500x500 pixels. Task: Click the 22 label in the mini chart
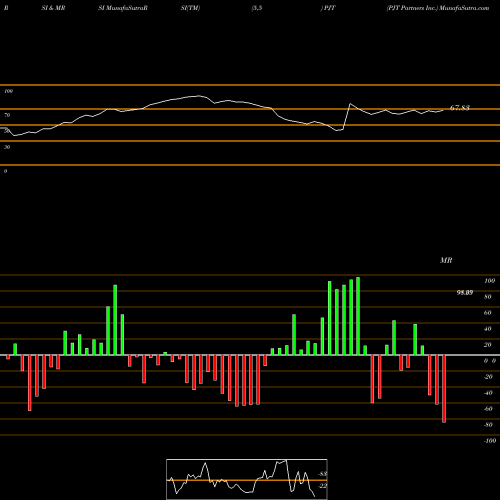coord(323,486)
